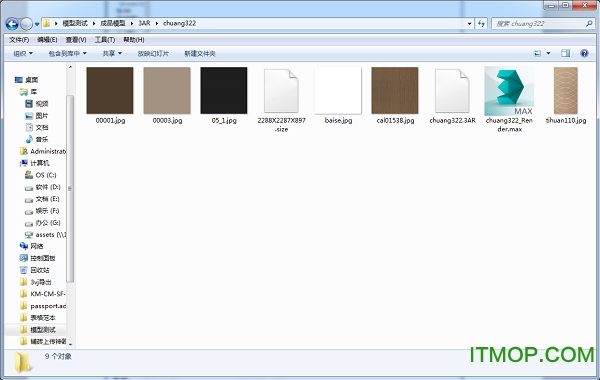Image resolution: width=600 pixels, height=380 pixels.
Task: Select the 00001.jpg thumbnail
Action: 110,91
